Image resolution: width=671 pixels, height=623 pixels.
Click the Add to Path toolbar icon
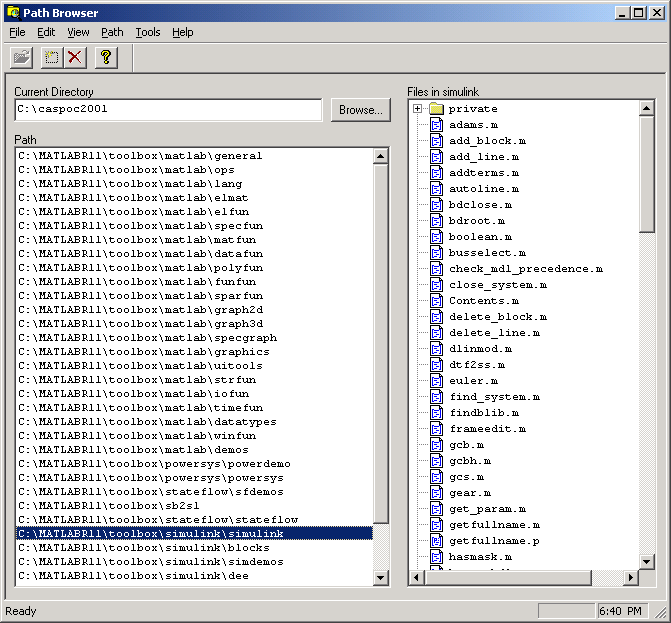point(52,57)
